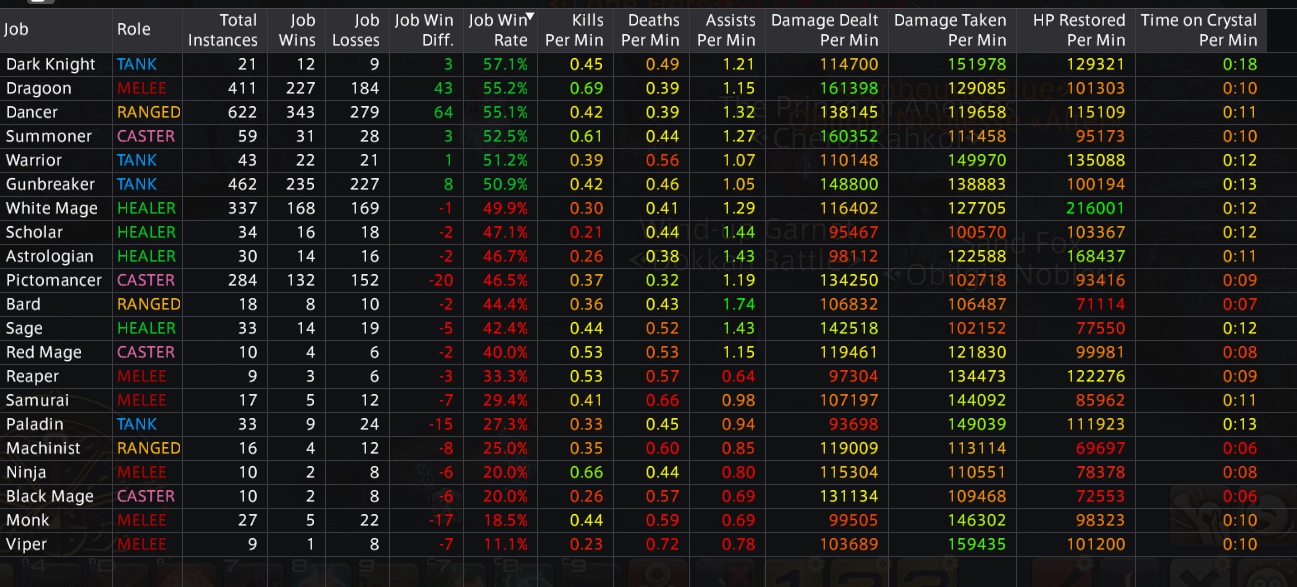Select the Bard job name
Image resolution: width=1297 pixels, height=587 pixels.
[x=23, y=304]
